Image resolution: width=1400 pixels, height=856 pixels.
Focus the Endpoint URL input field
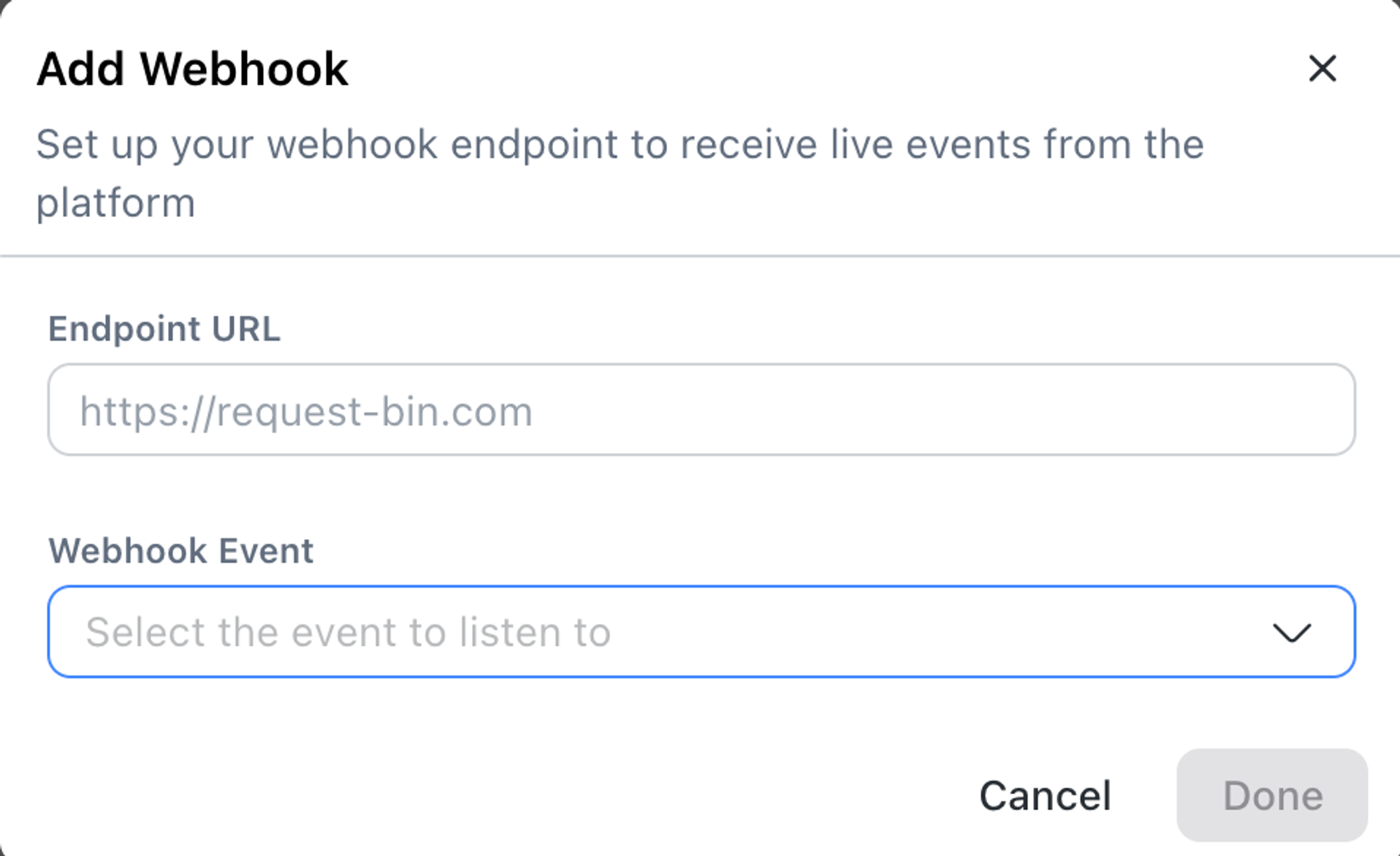701,410
